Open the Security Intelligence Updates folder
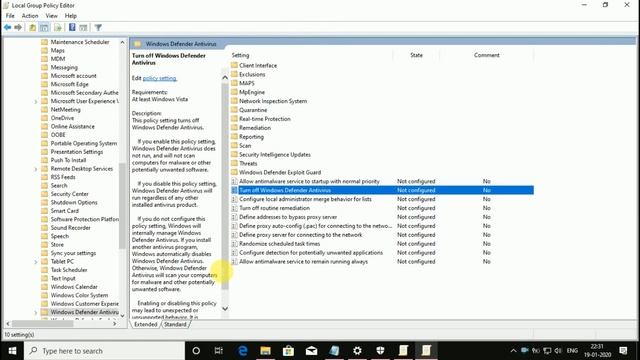 click(271, 154)
